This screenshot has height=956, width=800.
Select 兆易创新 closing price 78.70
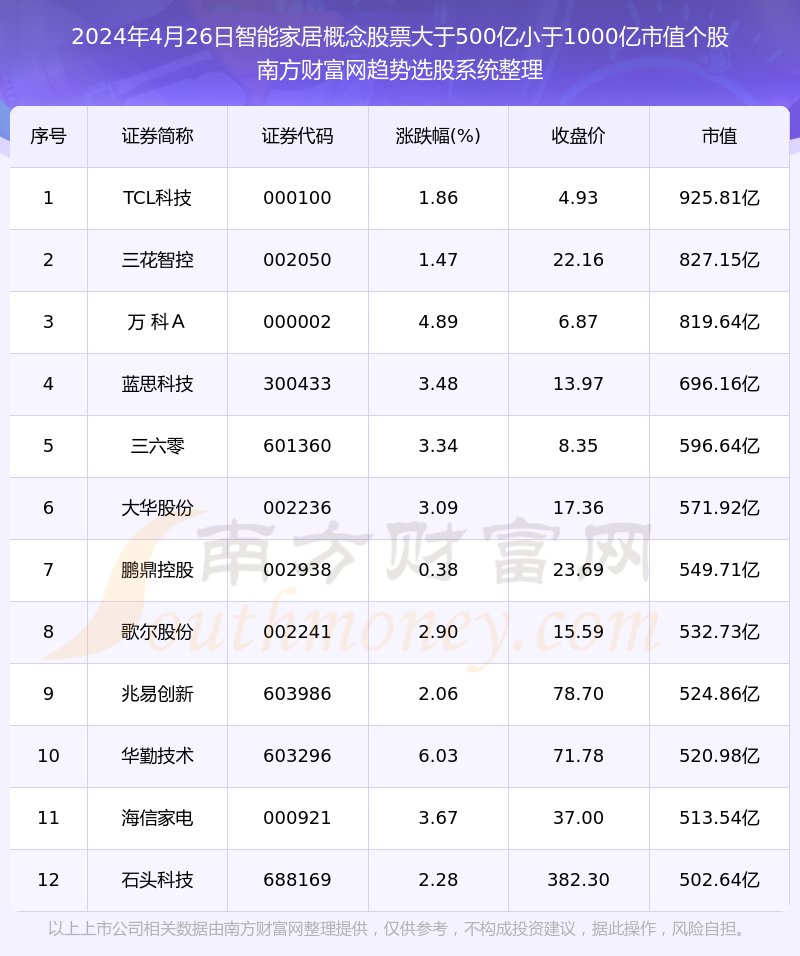click(x=578, y=694)
